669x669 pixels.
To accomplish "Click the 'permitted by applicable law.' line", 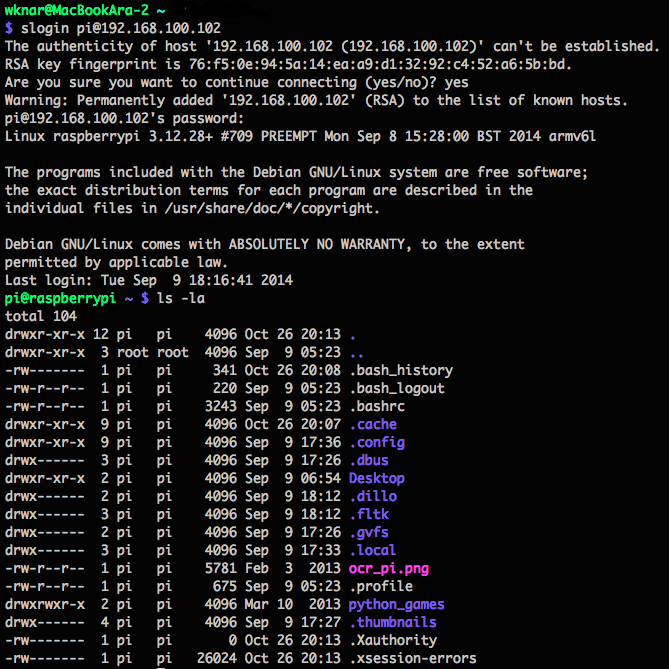I will point(116,262).
